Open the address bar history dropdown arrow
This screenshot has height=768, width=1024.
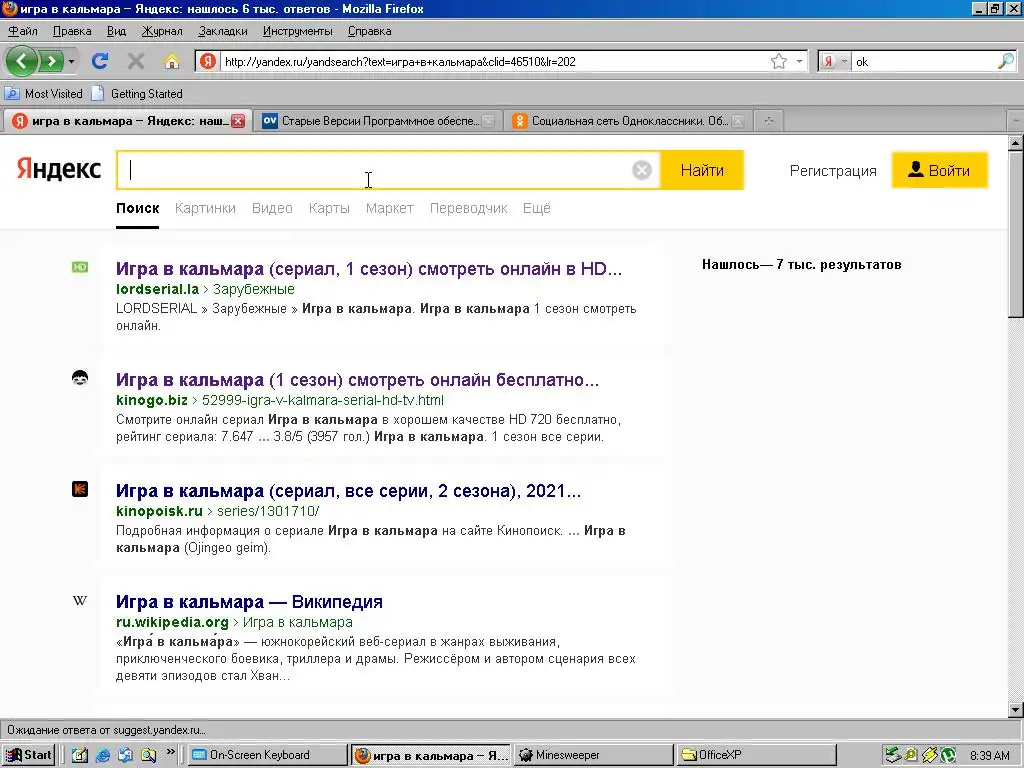click(799, 61)
